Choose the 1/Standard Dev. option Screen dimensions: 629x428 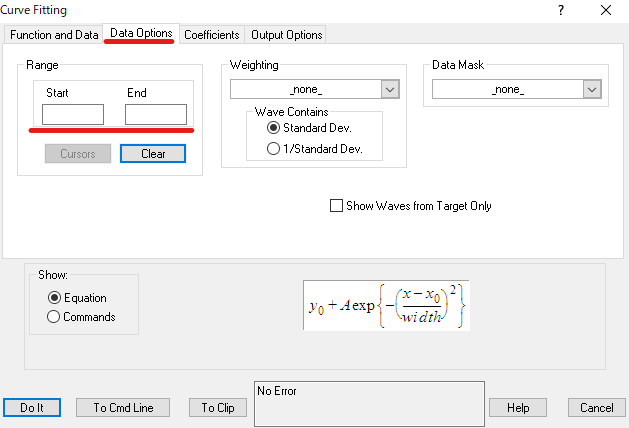(273, 148)
